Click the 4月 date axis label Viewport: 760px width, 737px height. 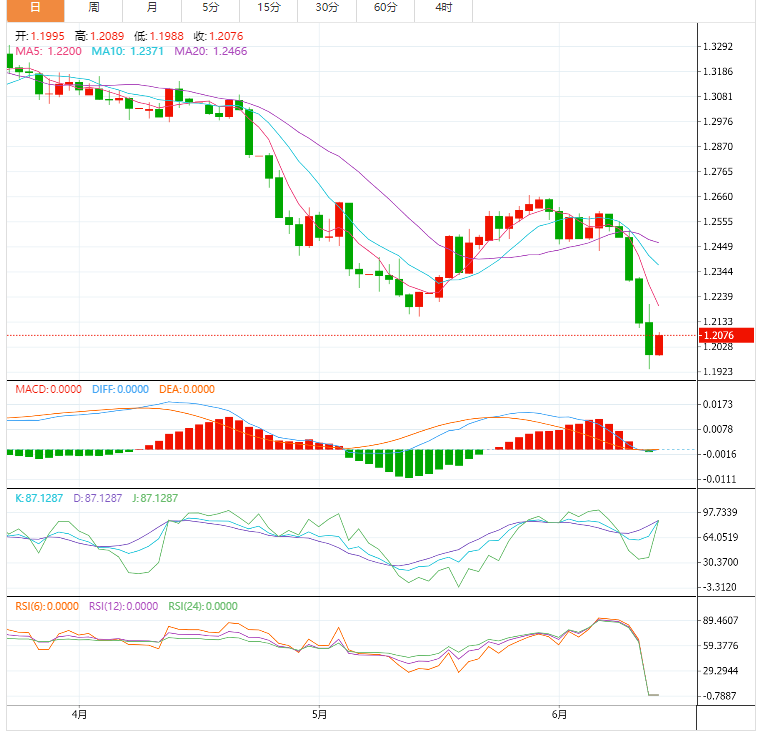coord(79,715)
